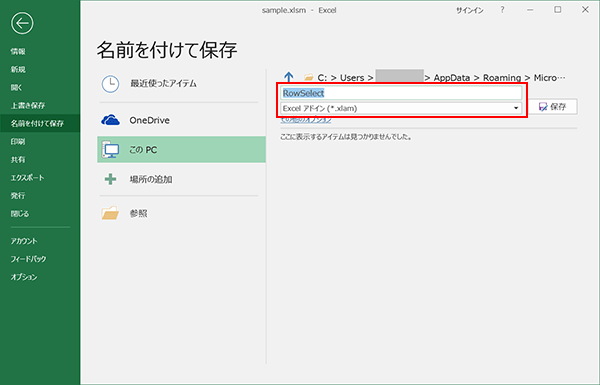
Task: Open the help question mark icon
Action: pos(502,10)
